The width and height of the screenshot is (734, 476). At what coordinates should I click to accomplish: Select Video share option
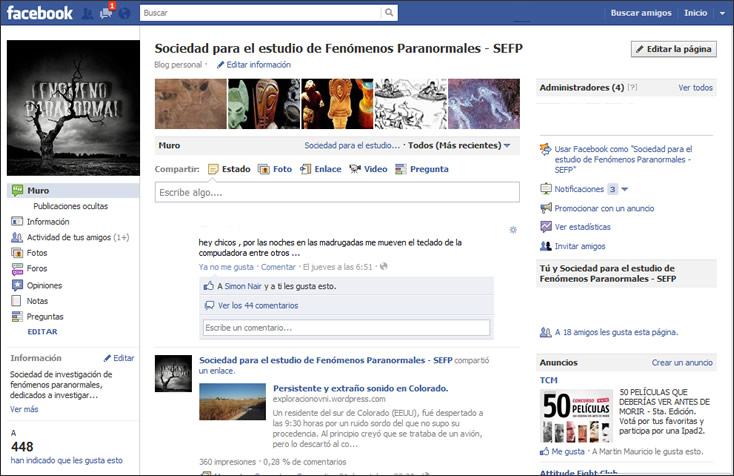pos(368,169)
